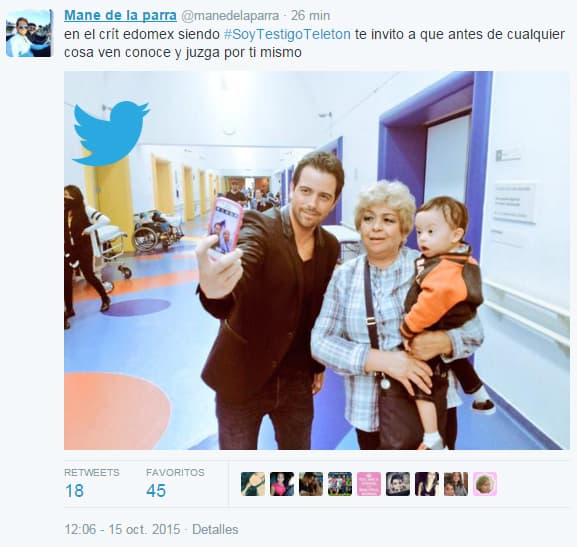577x547 pixels.
Task: View the 45 favoritos list
Action: pos(175,483)
